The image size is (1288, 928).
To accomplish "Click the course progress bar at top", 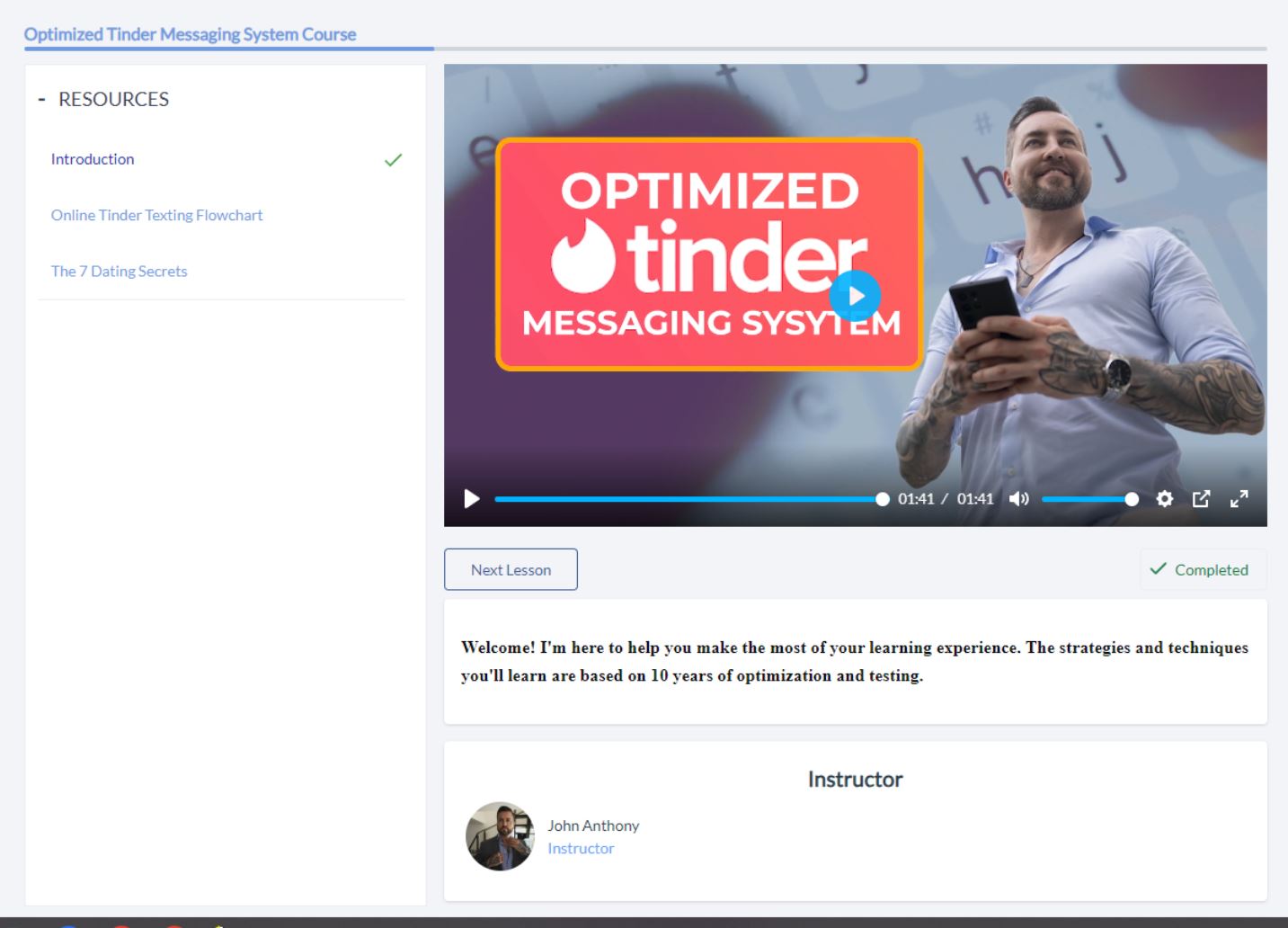I will [x=645, y=49].
